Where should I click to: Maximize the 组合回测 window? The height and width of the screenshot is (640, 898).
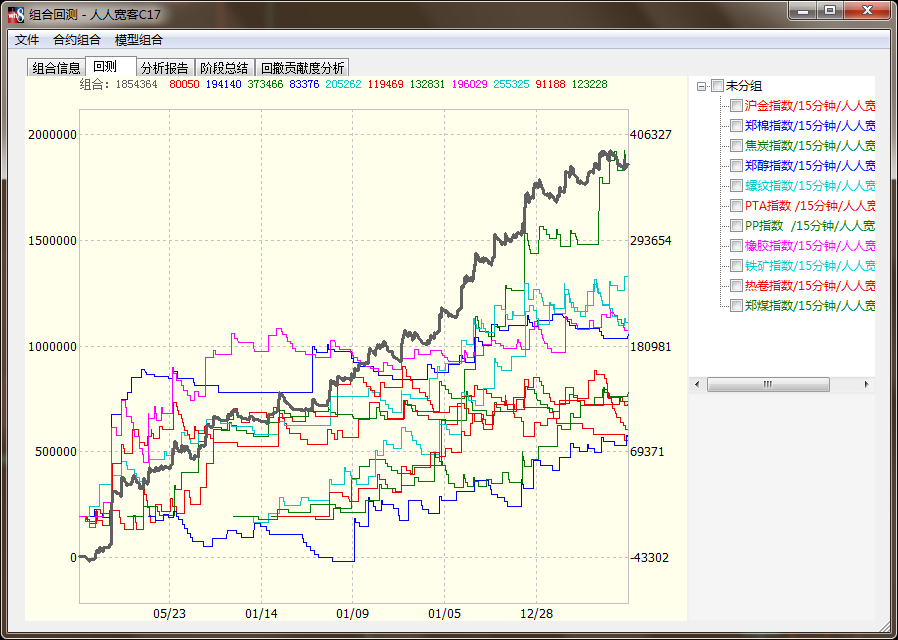pyautogui.click(x=830, y=10)
